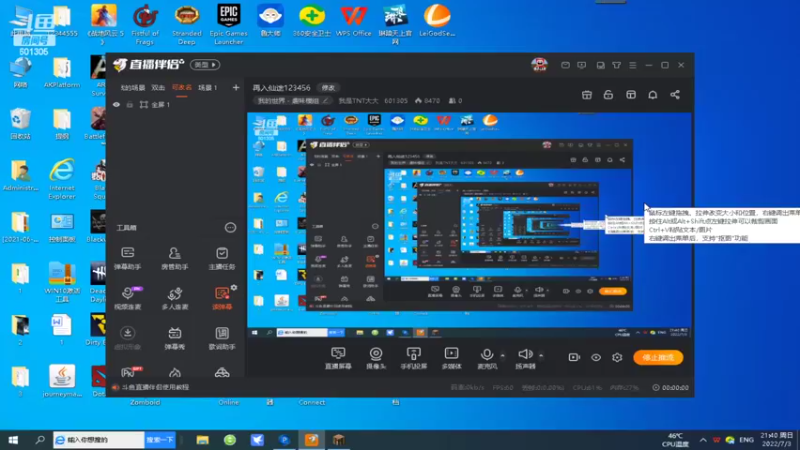
Task: Open the mail message icon in the title bar
Action: [565, 65]
